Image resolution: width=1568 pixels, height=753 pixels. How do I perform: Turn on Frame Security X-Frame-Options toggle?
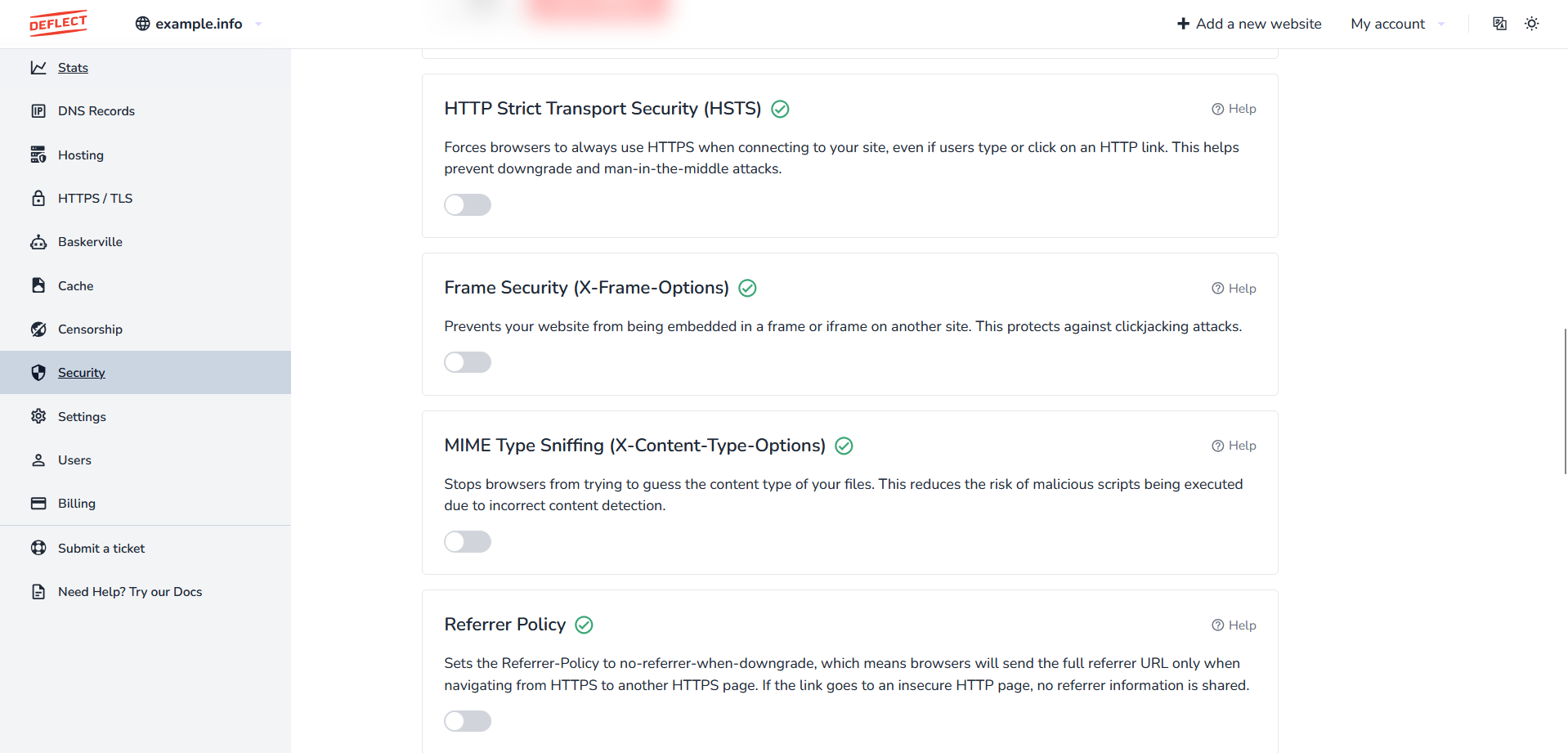pyautogui.click(x=468, y=362)
